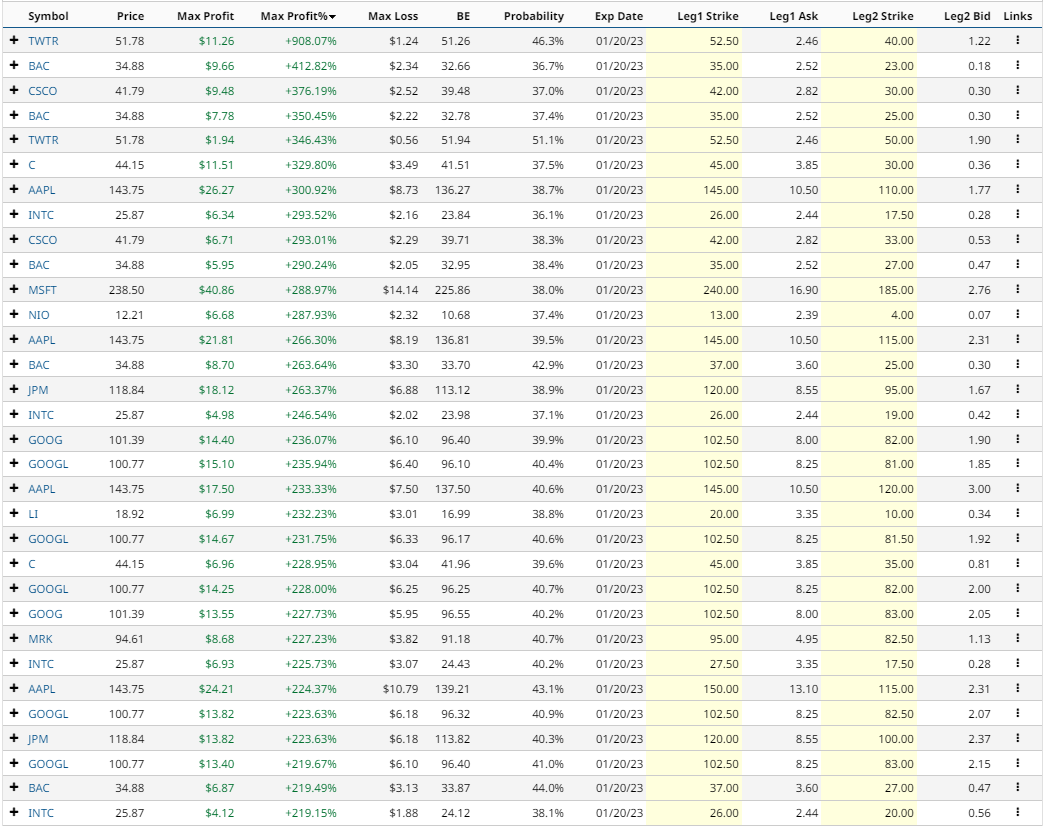Sort by the Max Loss column header
Viewport: 1050px width, 826px height.
pos(393,16)
